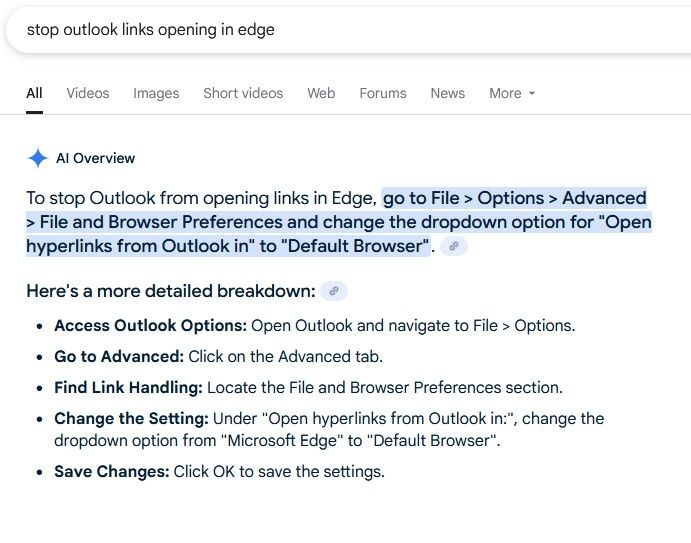Image resolution: width=691 pixels, height=543 pixels.
Task: Click the AI Overview sparkle icon
Action: (x=38, y=158)
